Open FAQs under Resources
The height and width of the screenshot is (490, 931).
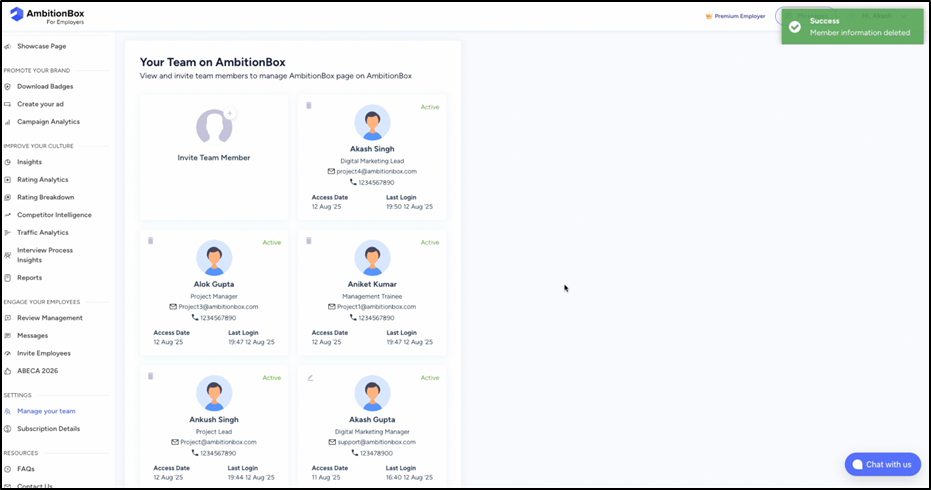[25, 469]
